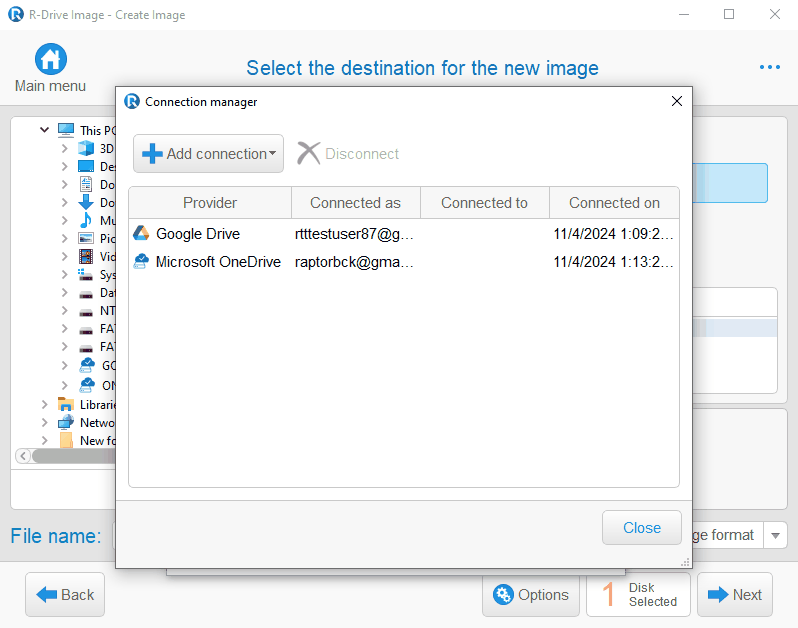
Task: Expand the Libraries tree node
Action: coord(45,405)
